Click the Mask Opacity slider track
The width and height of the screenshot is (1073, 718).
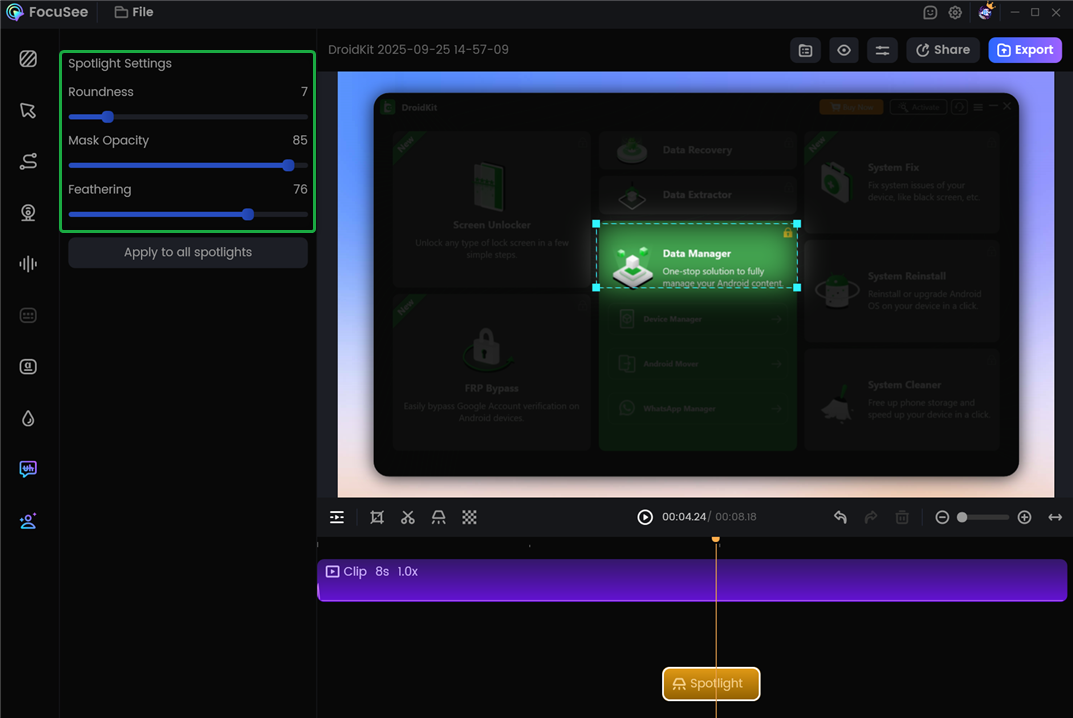pos(188,165)
